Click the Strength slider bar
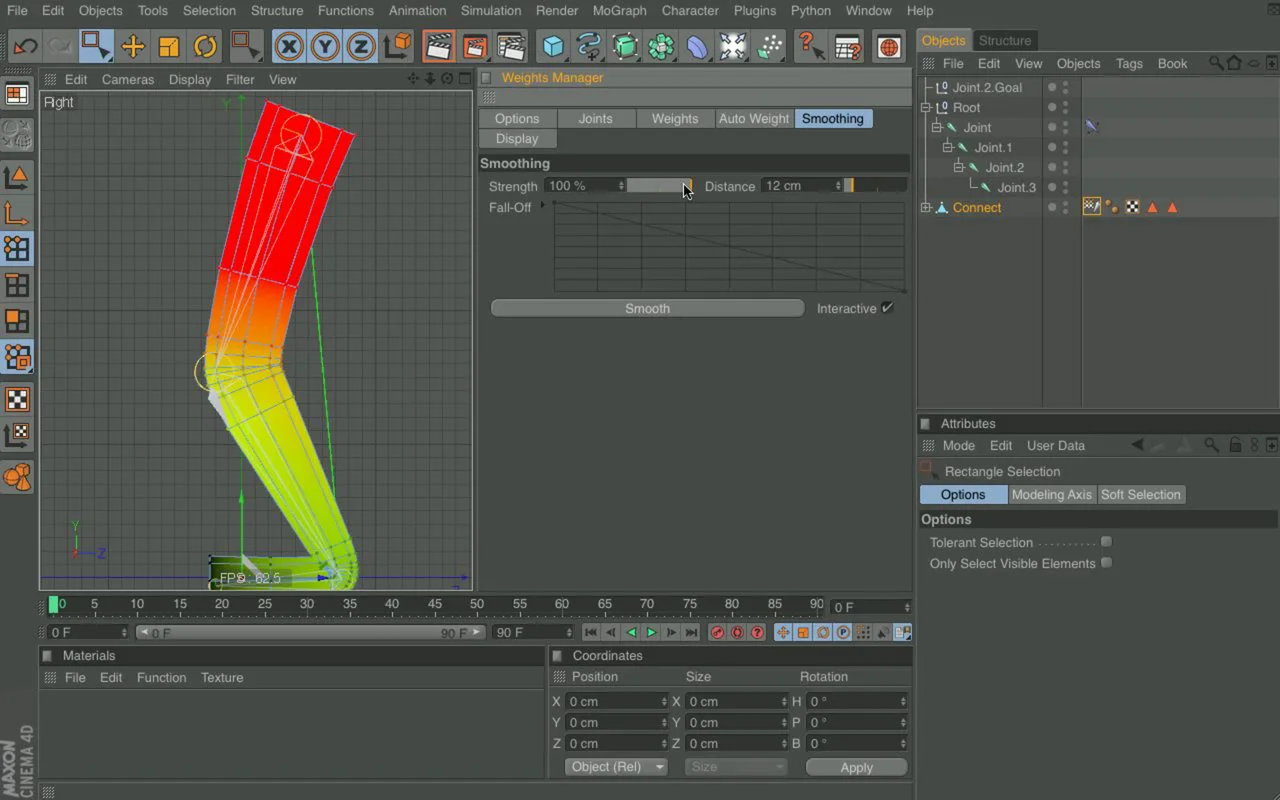Image resolution: width=1280 pixels, height=800 pixels. [x=659, y=186]
